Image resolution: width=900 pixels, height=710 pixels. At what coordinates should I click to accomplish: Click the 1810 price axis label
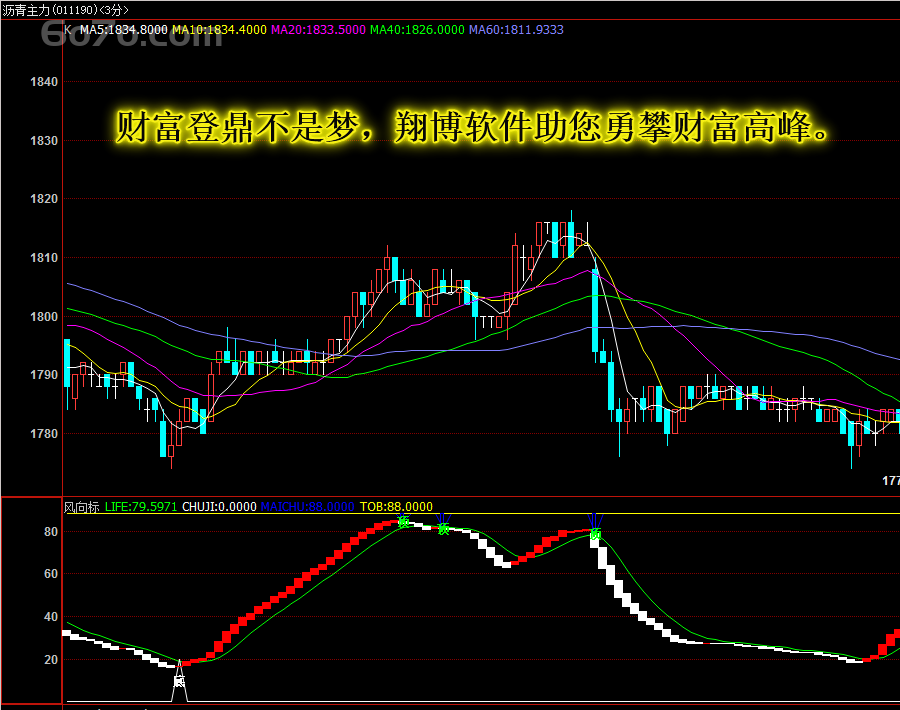(x=44, y=258)
